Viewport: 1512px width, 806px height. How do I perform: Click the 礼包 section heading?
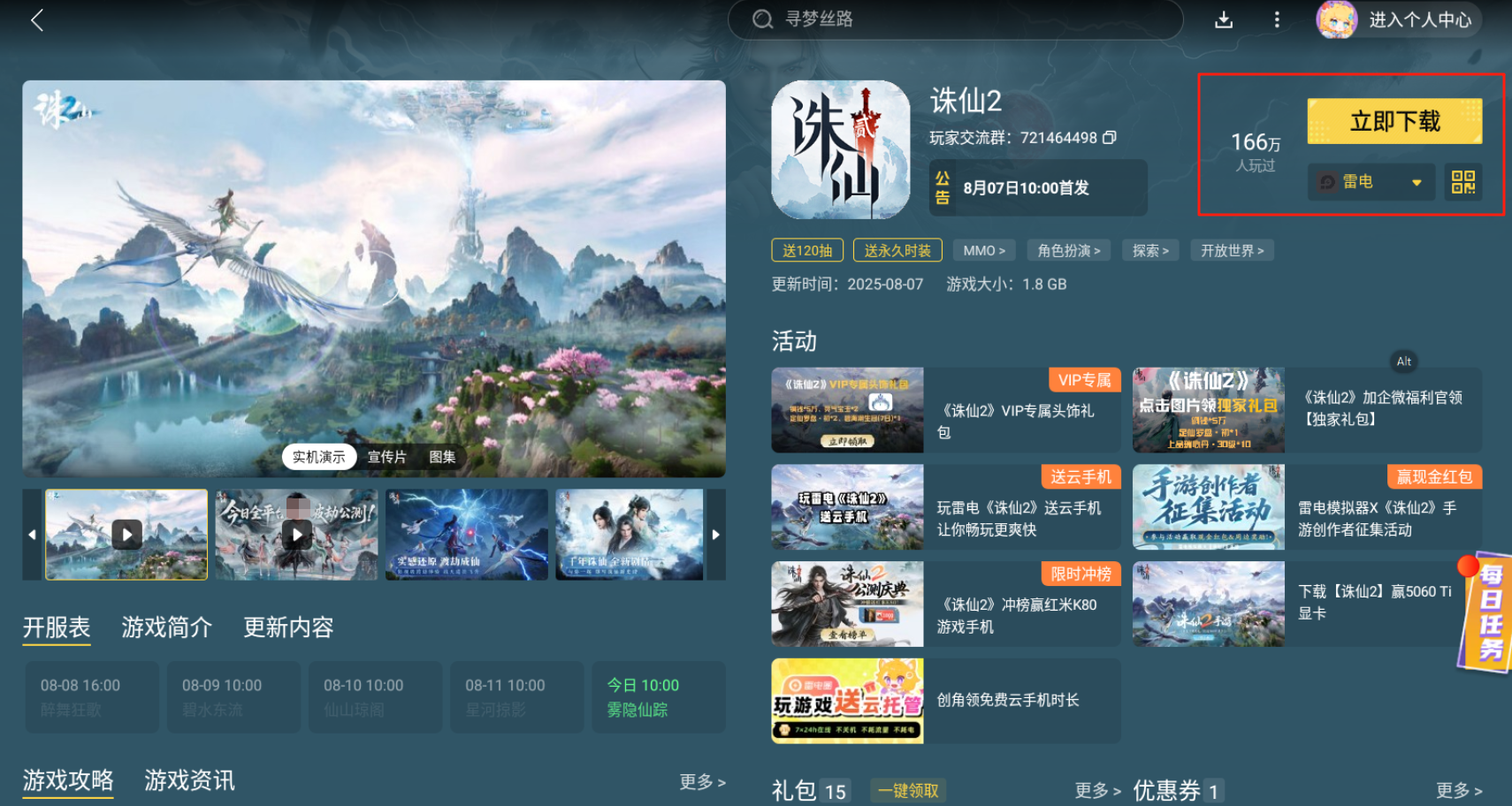[x=794, y=790]
